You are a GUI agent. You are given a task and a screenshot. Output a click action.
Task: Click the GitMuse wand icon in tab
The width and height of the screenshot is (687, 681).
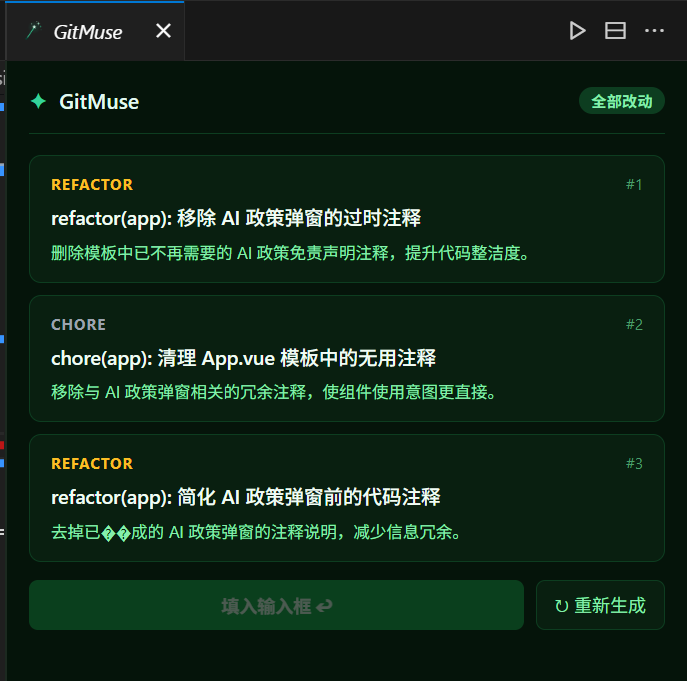pyautogui.click(x=34, y=31)
